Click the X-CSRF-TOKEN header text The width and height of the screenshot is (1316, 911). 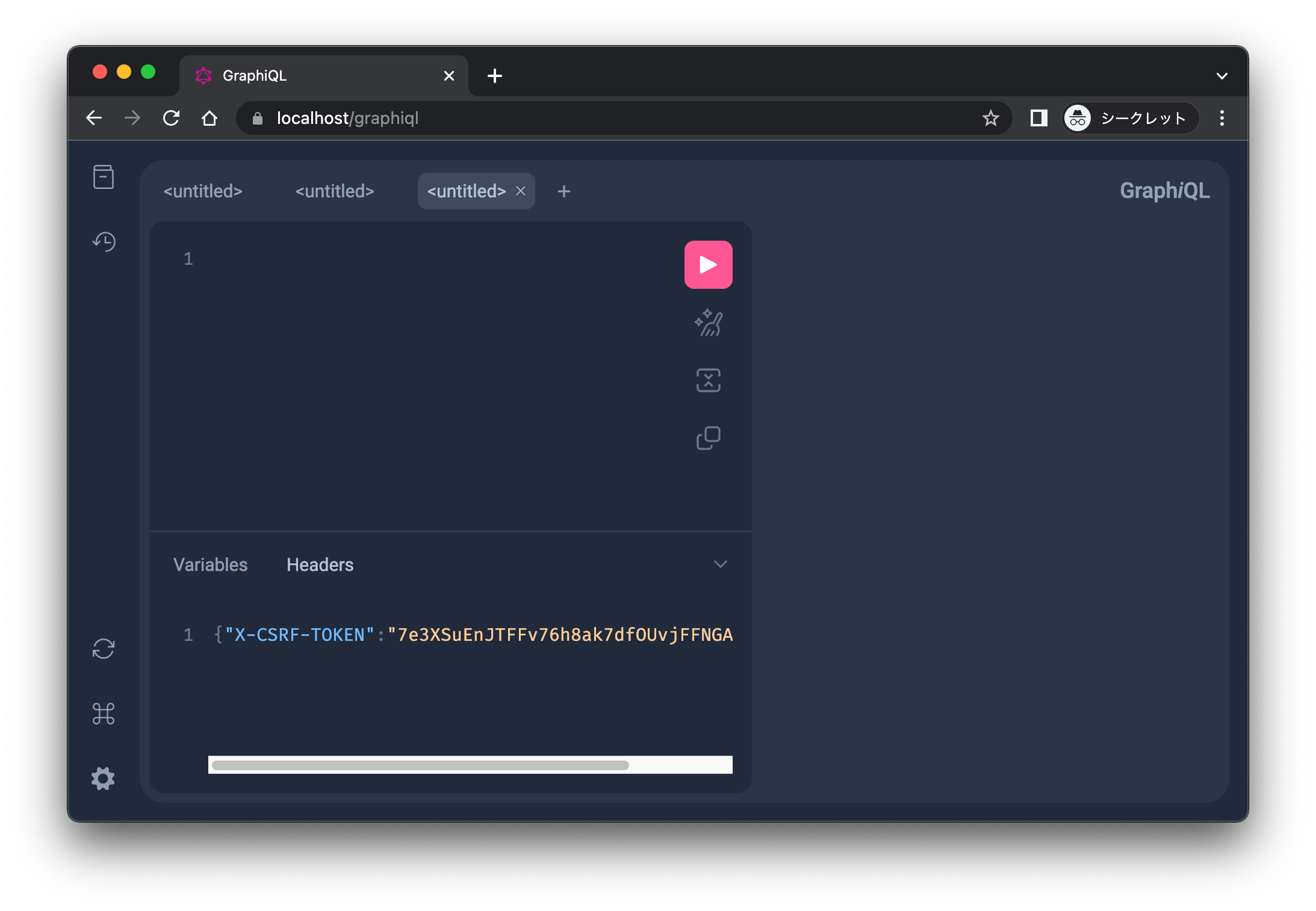click(x=300, y=635)
